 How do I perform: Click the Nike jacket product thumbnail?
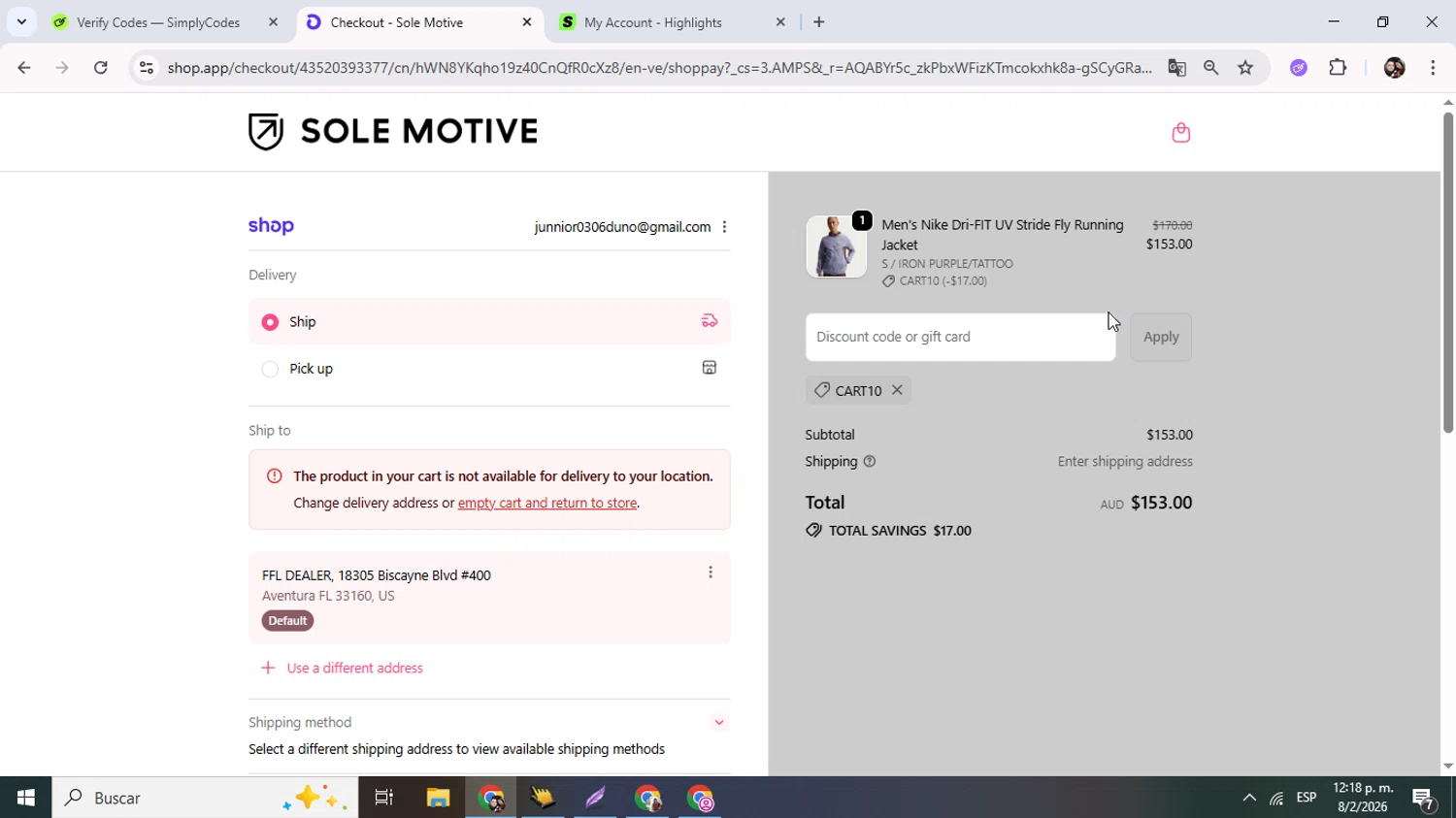point(836,246)
